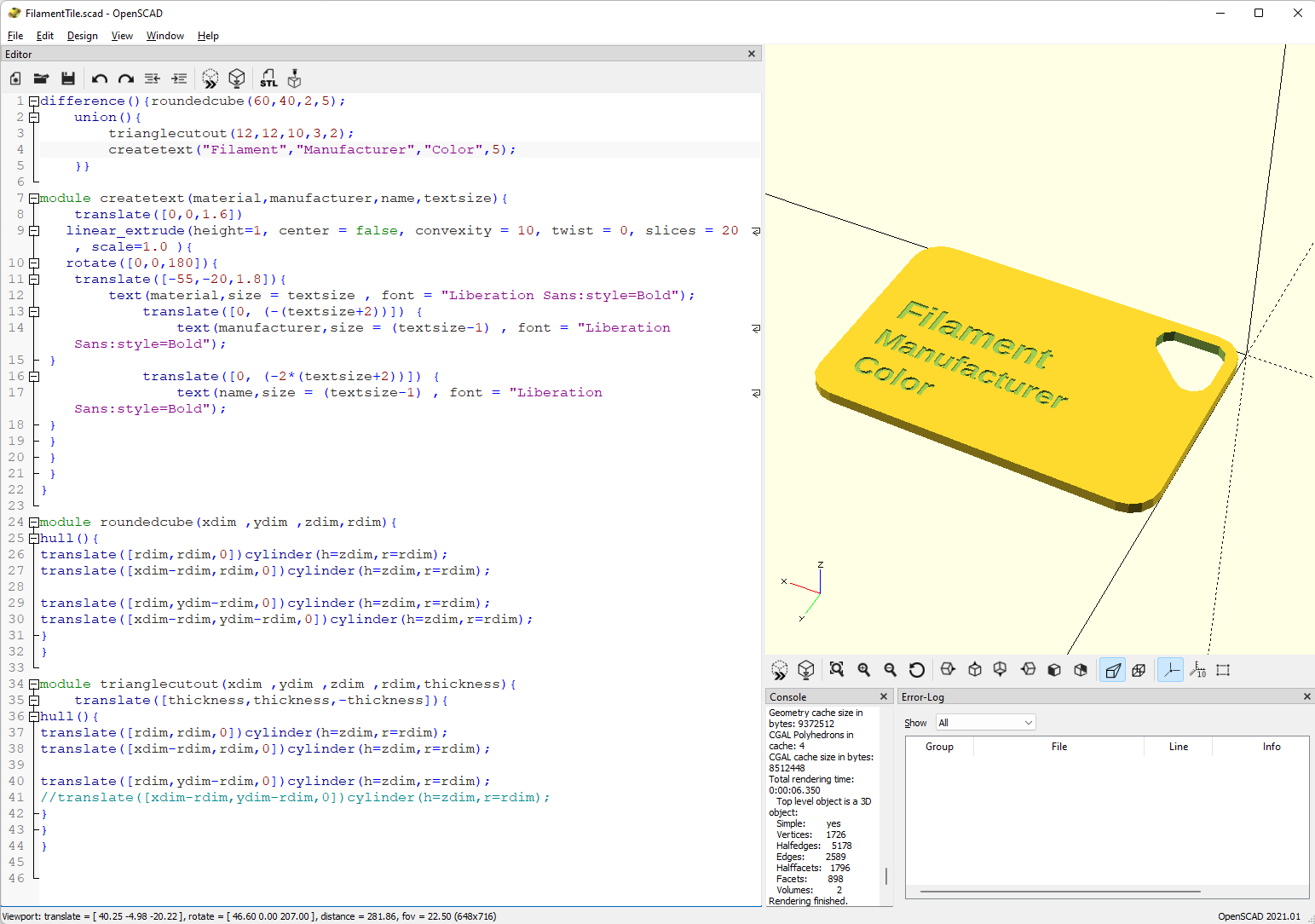Open the Show filter dropdown in the Error-Log
The width and height of the screenshot is (1315, 924).
(985, 723)
